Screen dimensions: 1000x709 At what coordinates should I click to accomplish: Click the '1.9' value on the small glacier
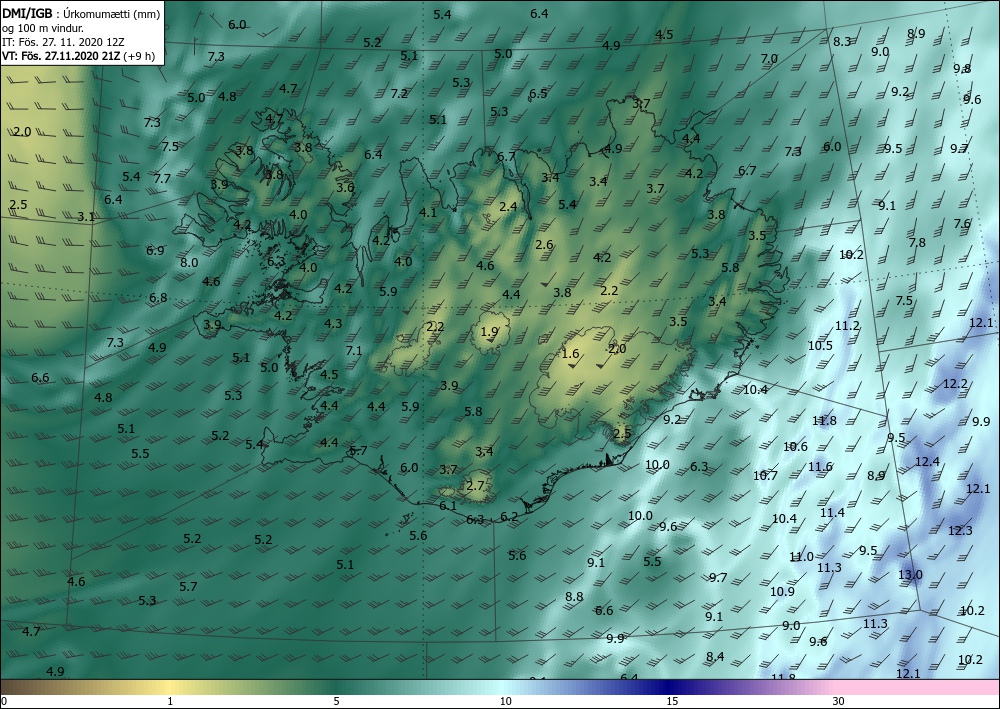tap(489, 332)
